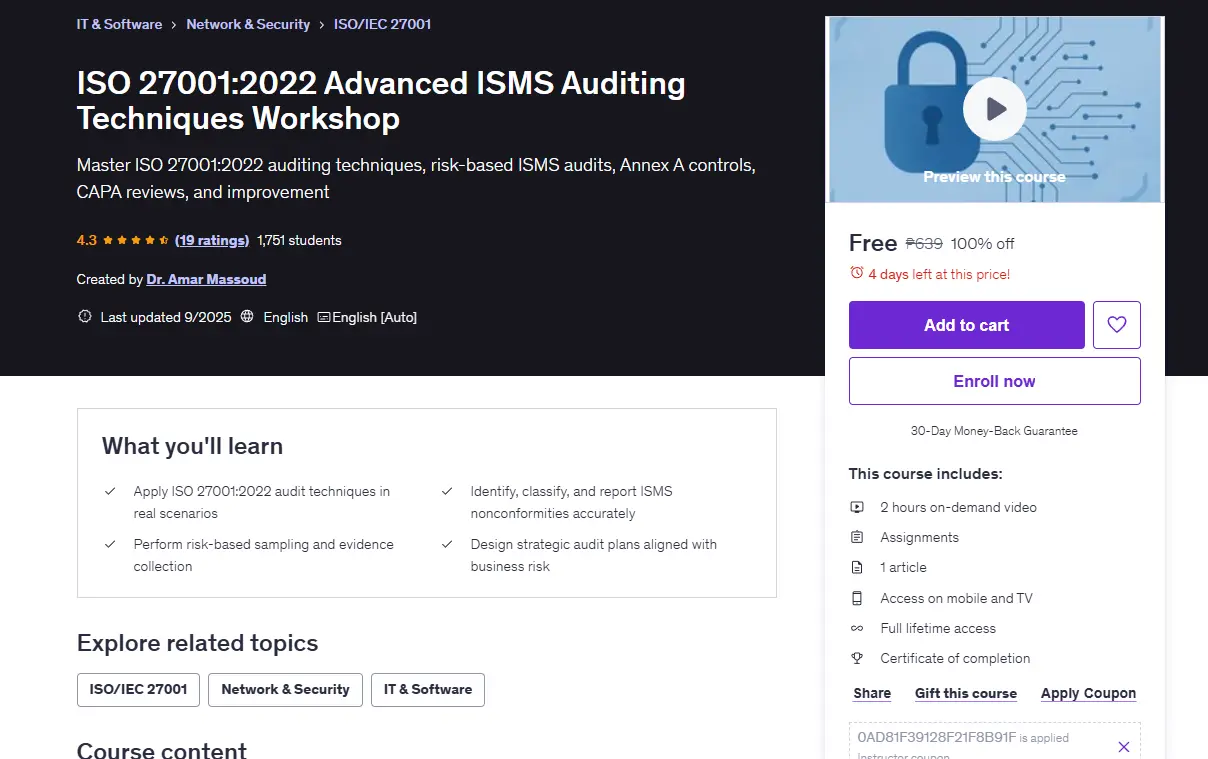Click the course preview thumbnail image

pos(994,110)
